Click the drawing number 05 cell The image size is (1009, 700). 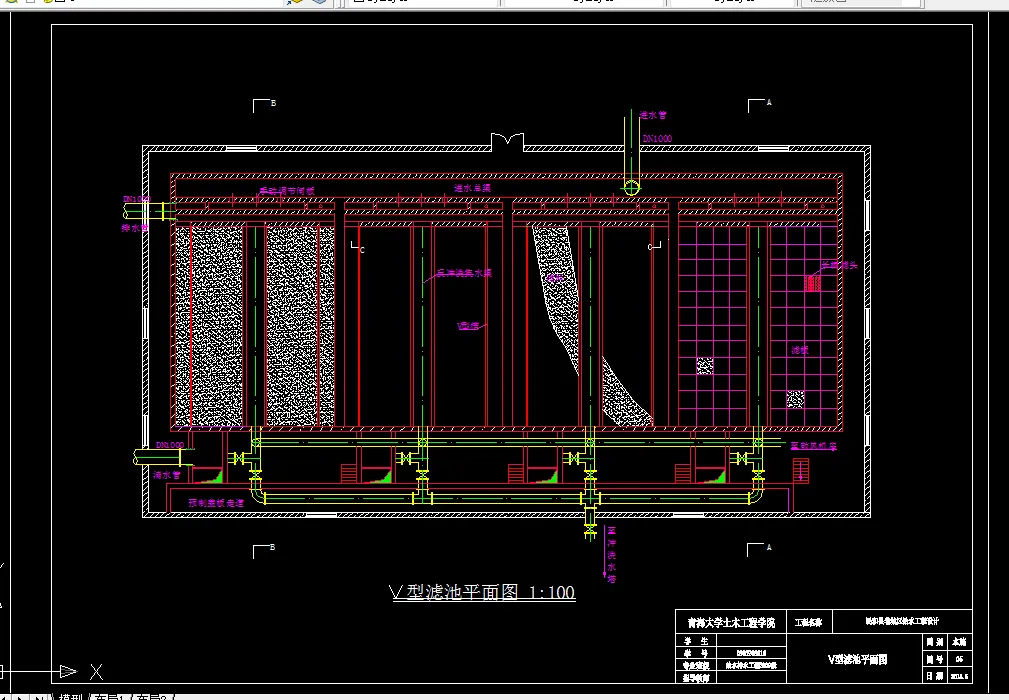coord(959,659)
